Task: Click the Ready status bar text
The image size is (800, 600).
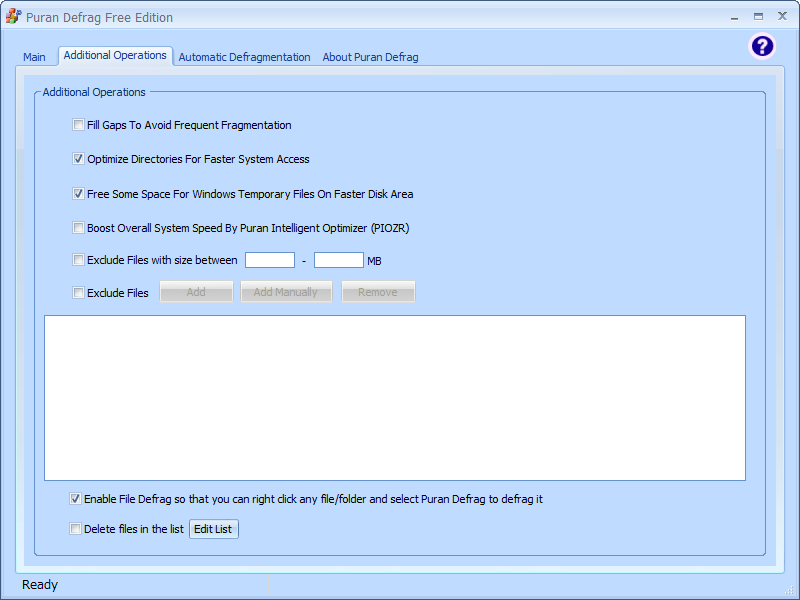Action: tap(40, 585)
